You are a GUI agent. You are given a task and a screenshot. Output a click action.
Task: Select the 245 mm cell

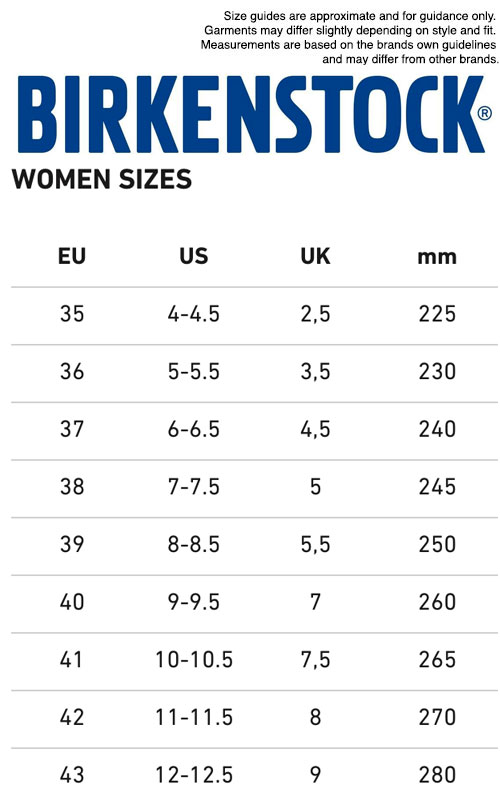point(437,487)
